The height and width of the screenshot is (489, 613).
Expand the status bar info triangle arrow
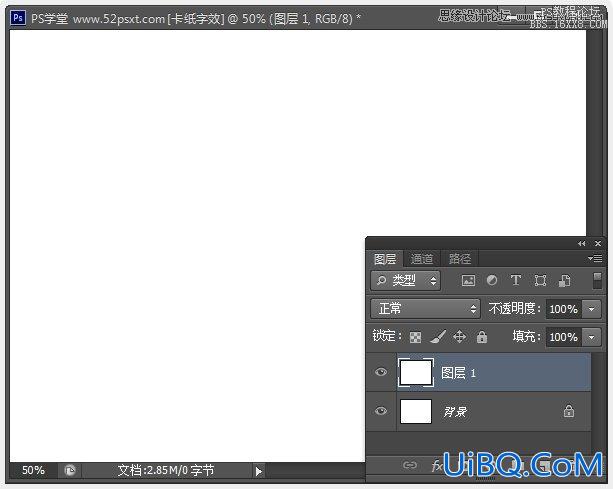258,471
